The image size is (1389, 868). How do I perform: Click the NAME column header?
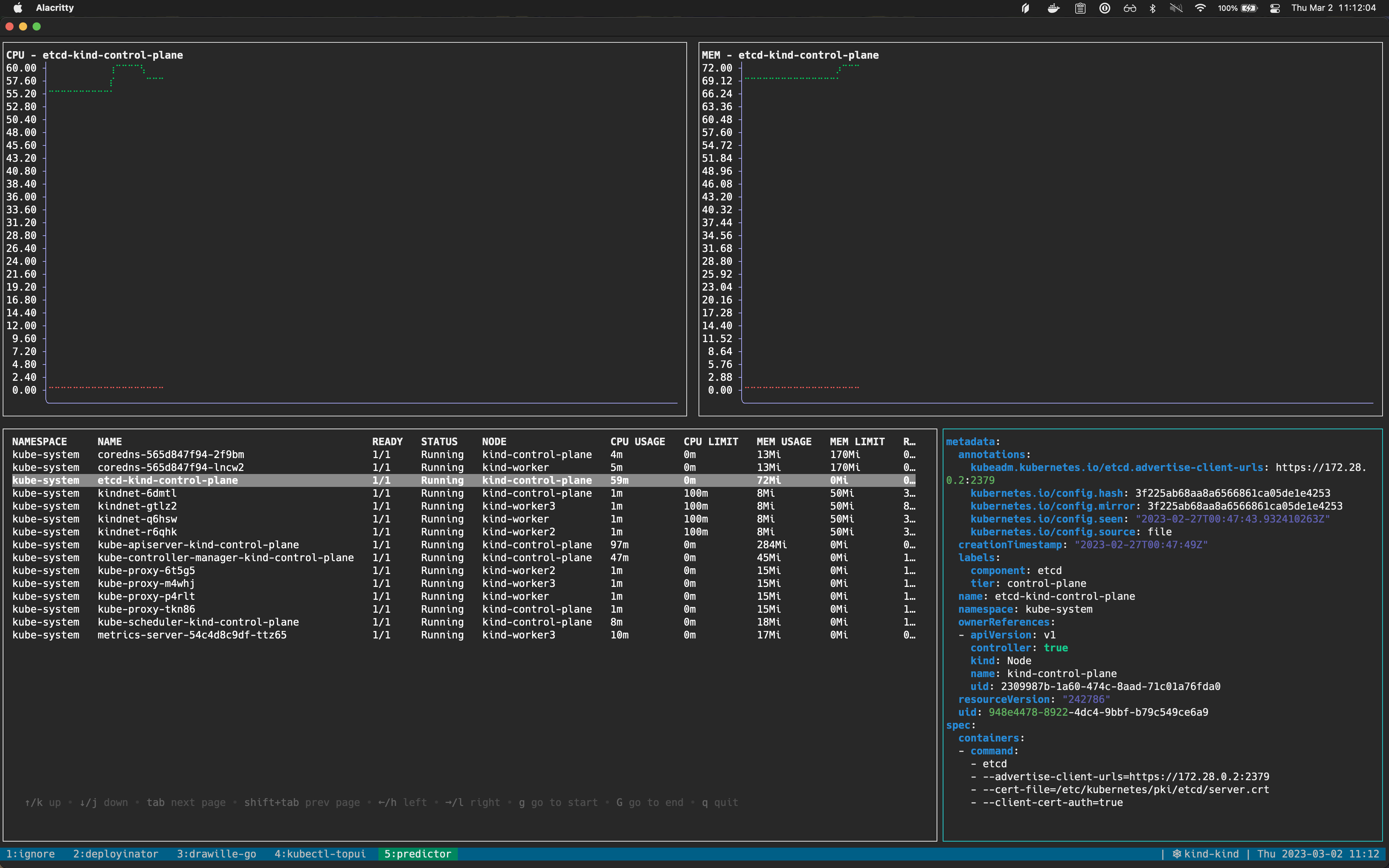coord(110,441)
